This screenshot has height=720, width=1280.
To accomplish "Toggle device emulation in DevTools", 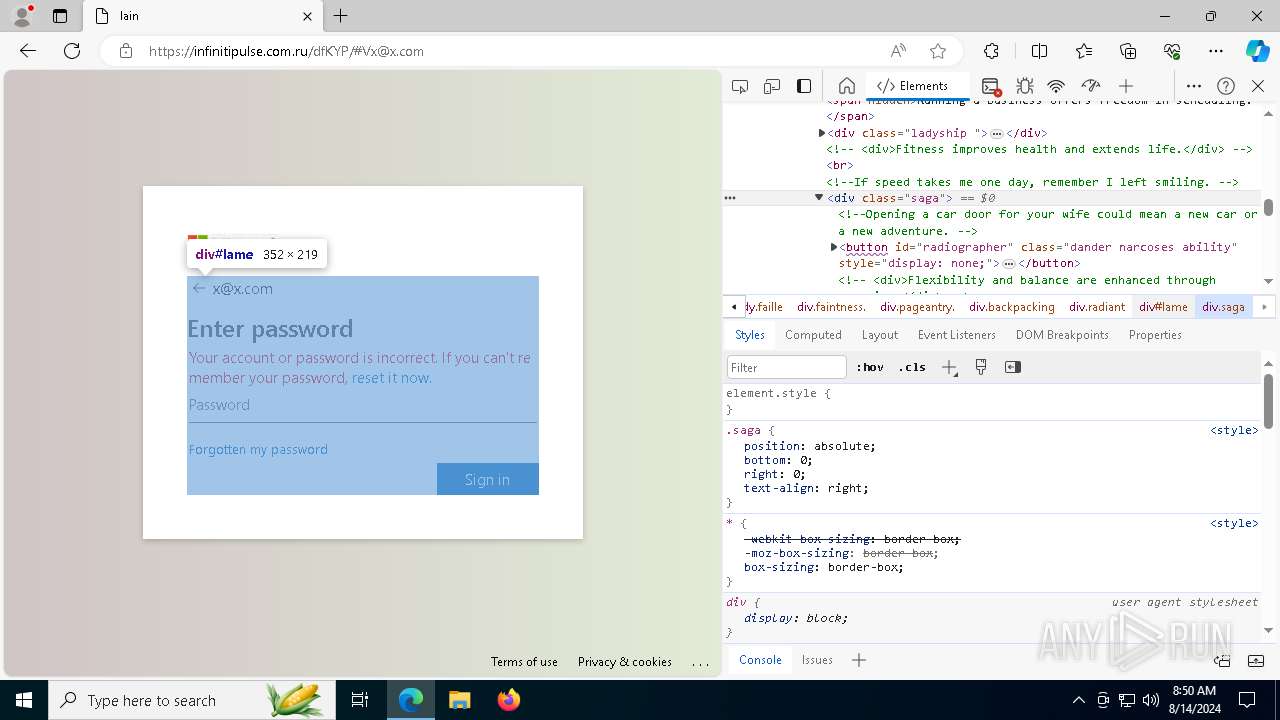I will coord(772,86).
